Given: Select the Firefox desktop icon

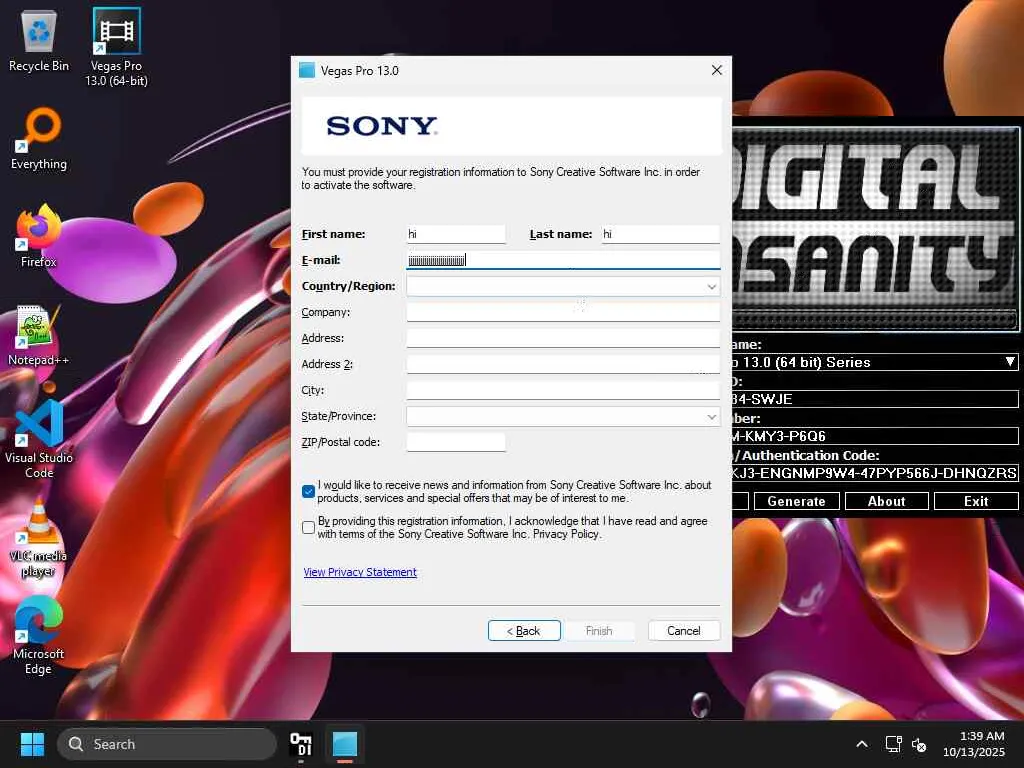Looking at the screenshot, I should (39, 236).
